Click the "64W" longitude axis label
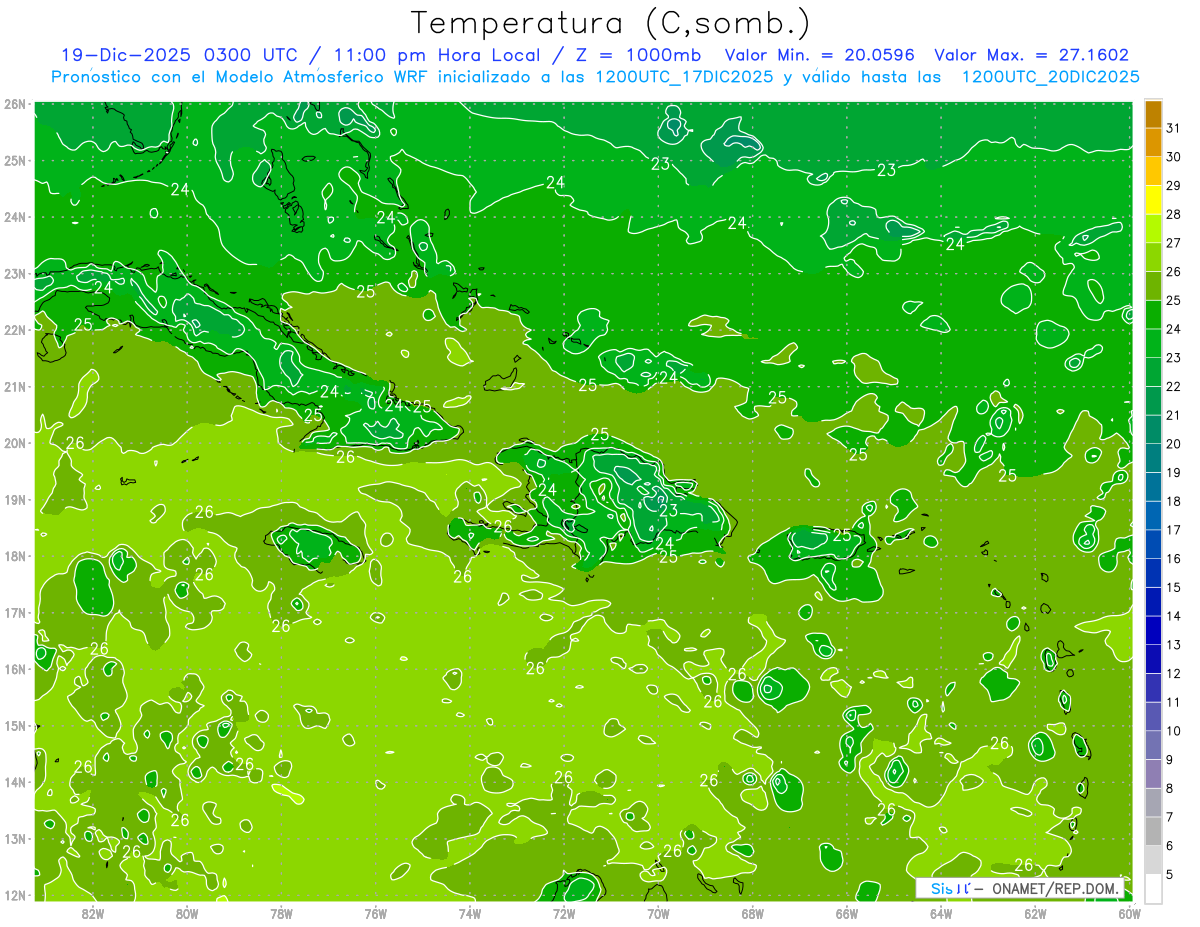1200x927 pixels. (941, 913)
